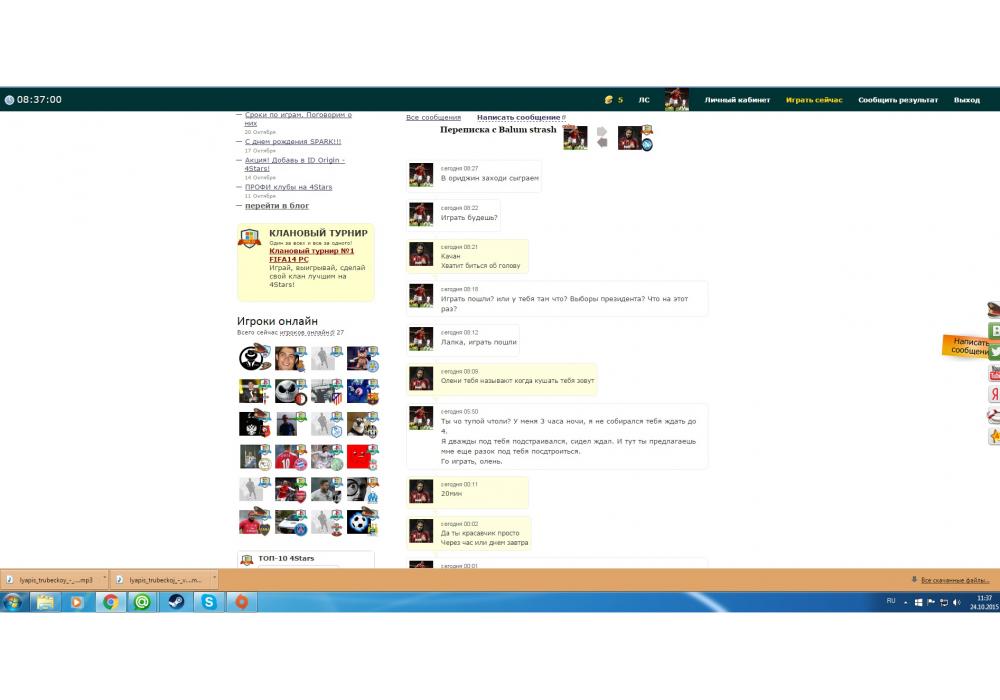Screen dimensions: 1000x700
Task: Click the Написать сообщение link above conversation
Action: pyautogui.click(x=518, y=117)
